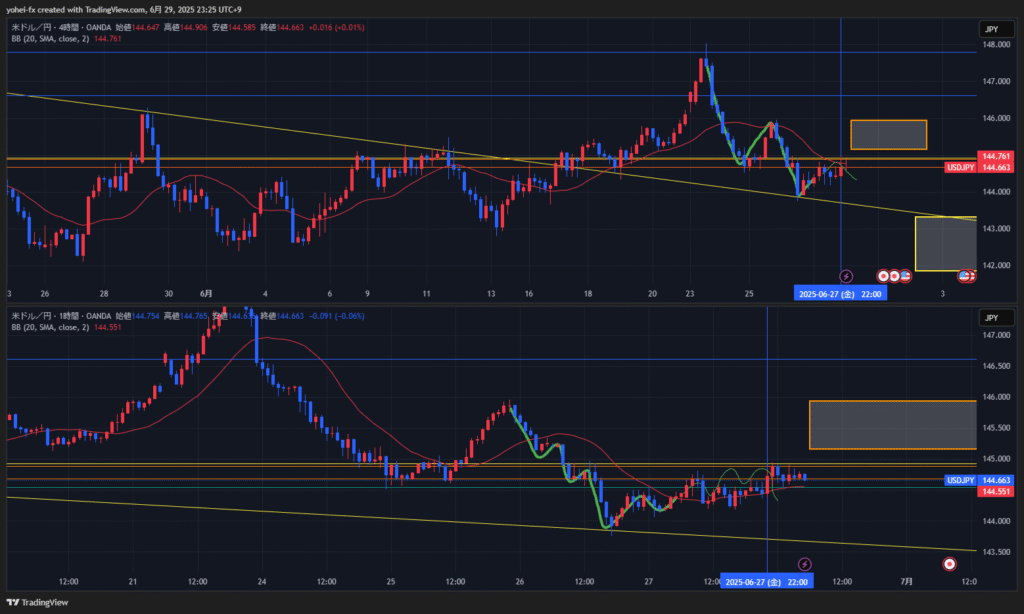The image size is (1024, 614).
Task: Open the leftmost Japan flag event on the 4-hour chart
Action: (x=884, y=276)
